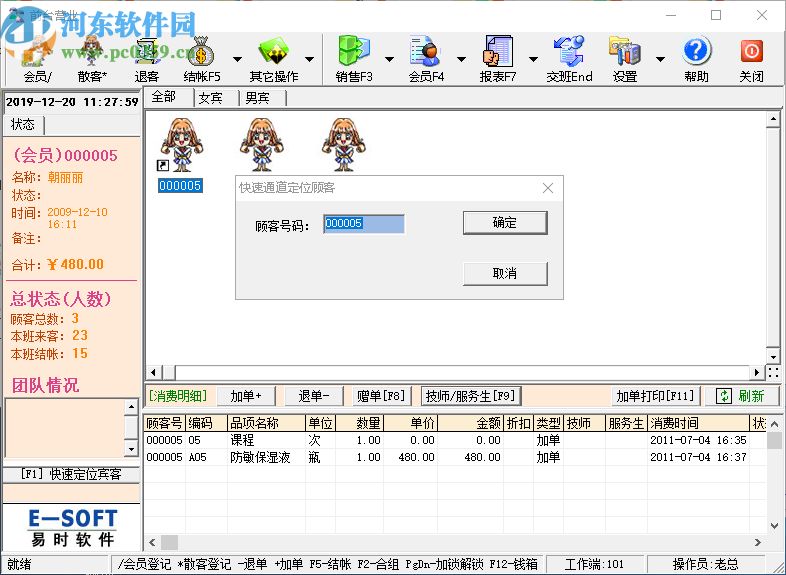The width and height of the screenshot is (786, 575).
Task: Click the 顾客号 column header
Action: point(164,424)
